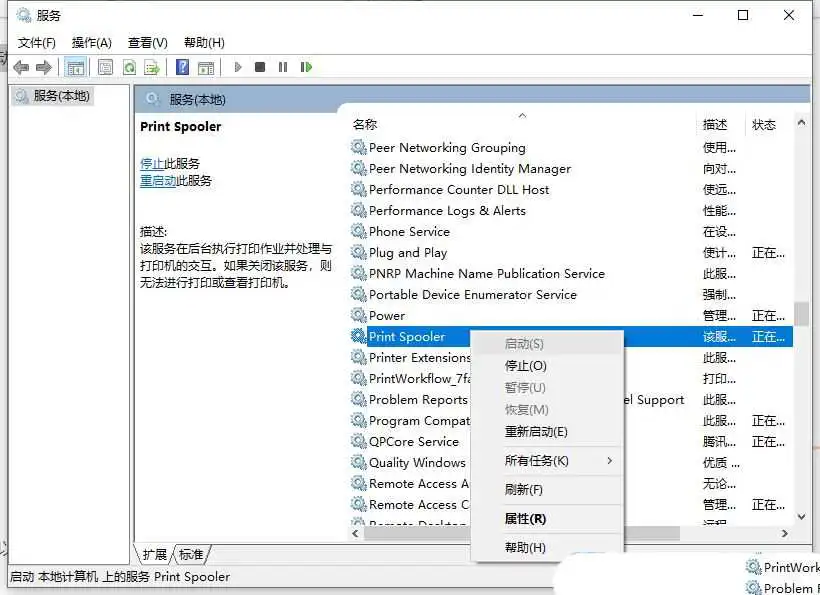The width and height of the screenshot is (820, 595).
Task: Select 重新启动(E) from the context menu
Action: [536, 432]
